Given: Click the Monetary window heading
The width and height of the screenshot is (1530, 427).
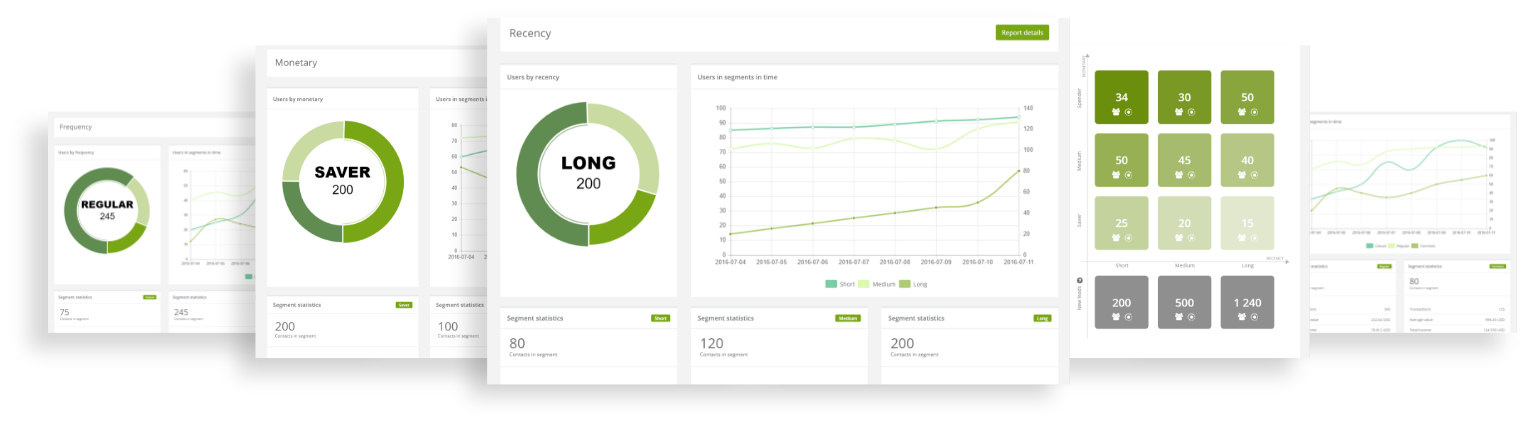Looking at the screenshot, I should pyautogui.click(x=296, y=62).
